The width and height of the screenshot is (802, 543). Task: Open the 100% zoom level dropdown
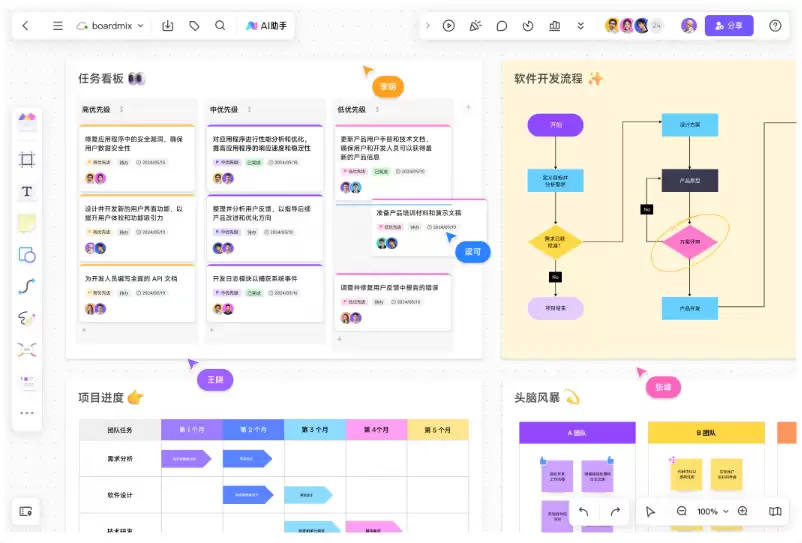(x=712, y=511)
